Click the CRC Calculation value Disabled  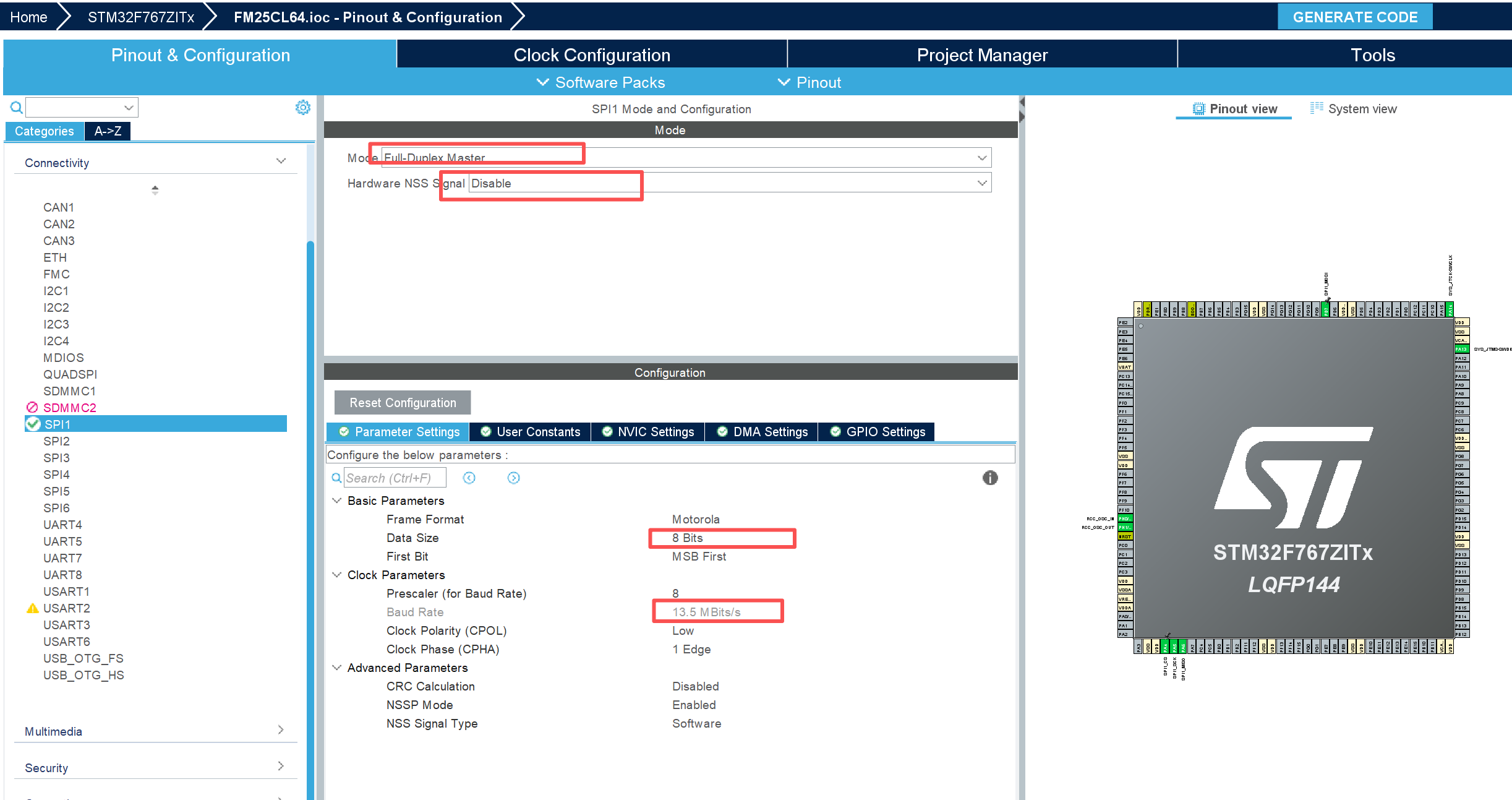(695, 686)
